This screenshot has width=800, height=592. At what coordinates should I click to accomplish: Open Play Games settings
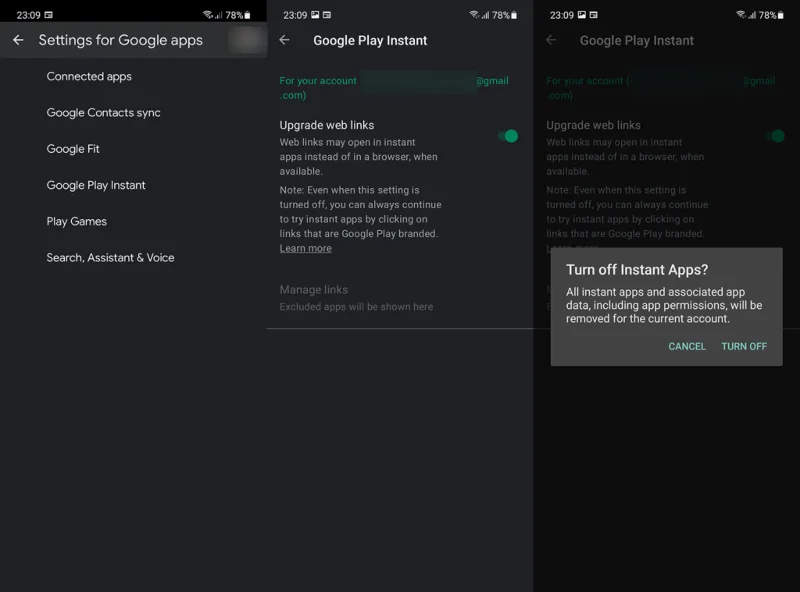[x=77, y=221]
